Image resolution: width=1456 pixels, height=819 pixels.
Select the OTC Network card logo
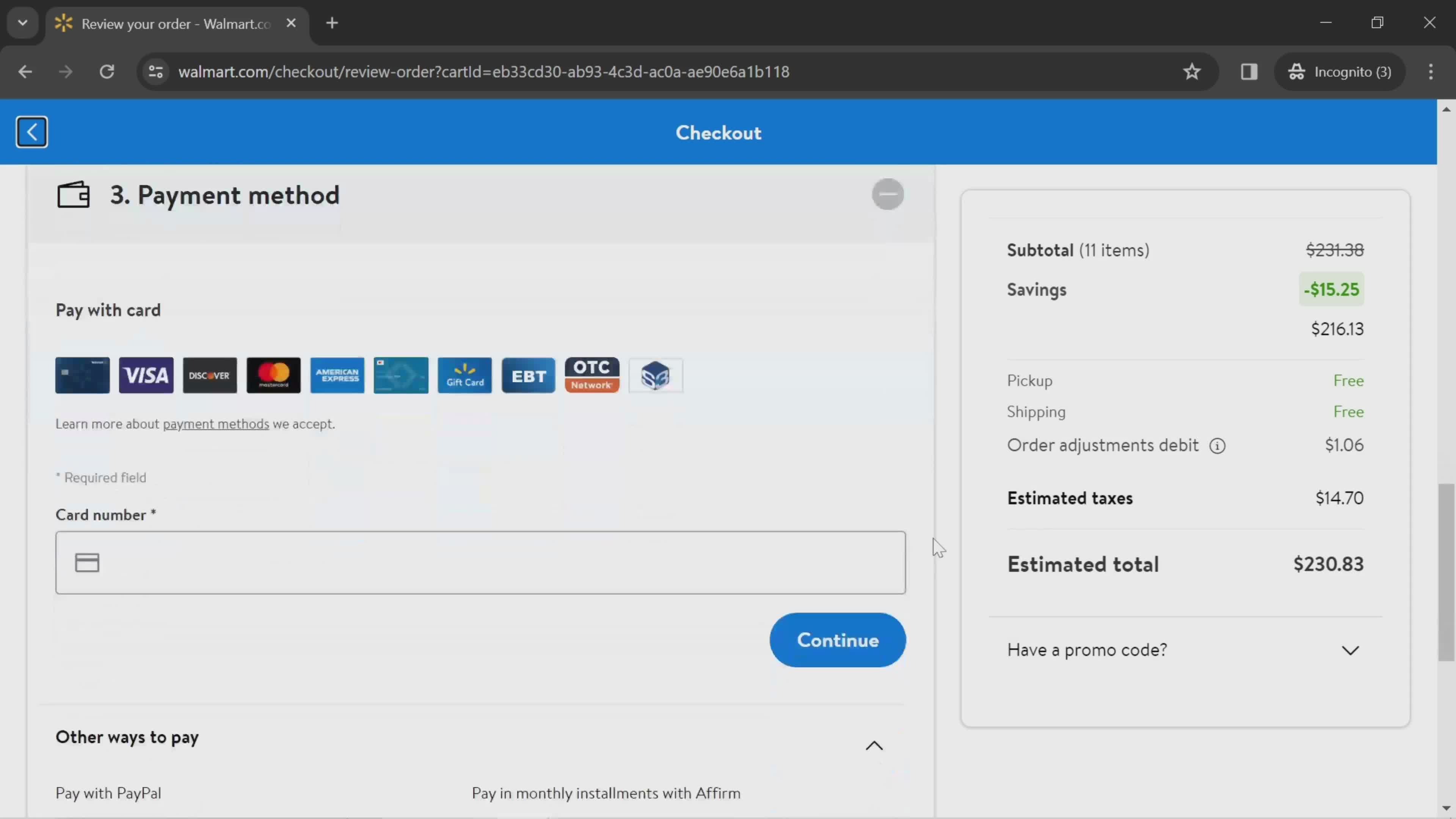[x=592, y=375]
